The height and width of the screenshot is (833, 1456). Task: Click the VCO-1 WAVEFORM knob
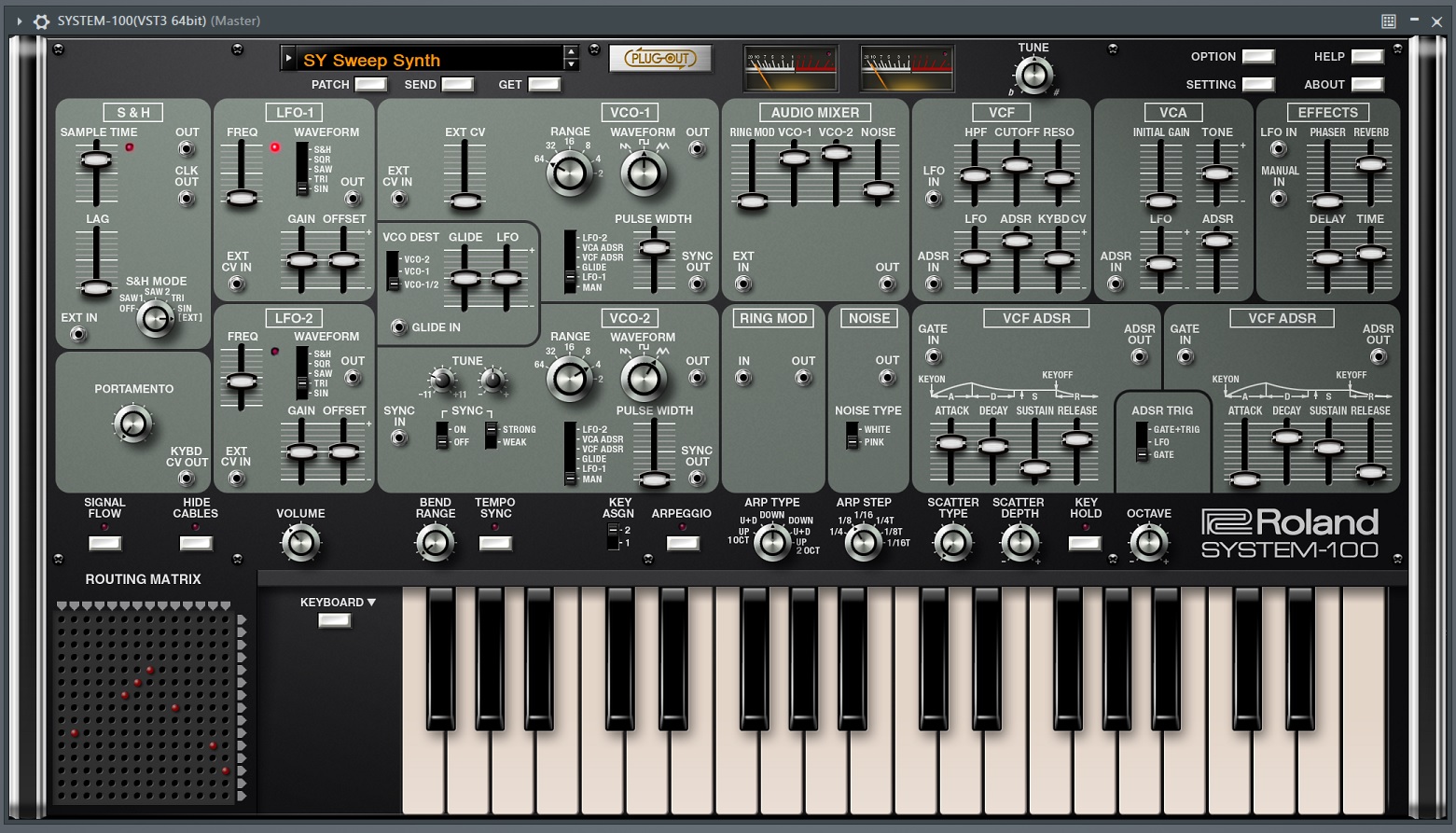click(x=644, y=173)
